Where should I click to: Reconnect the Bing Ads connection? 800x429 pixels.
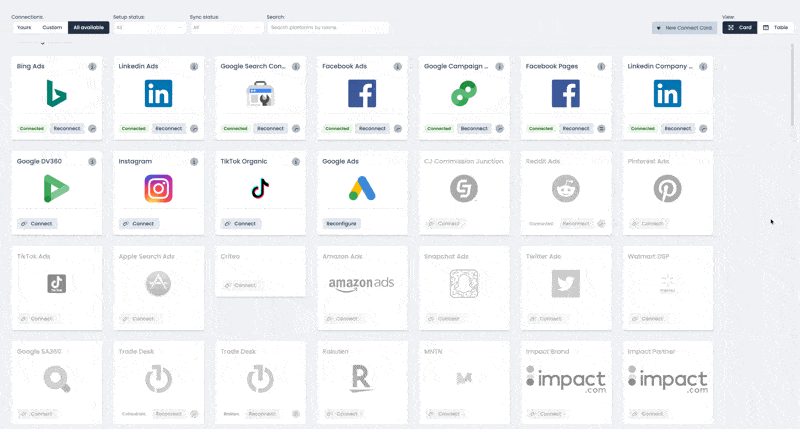(67, 129)
